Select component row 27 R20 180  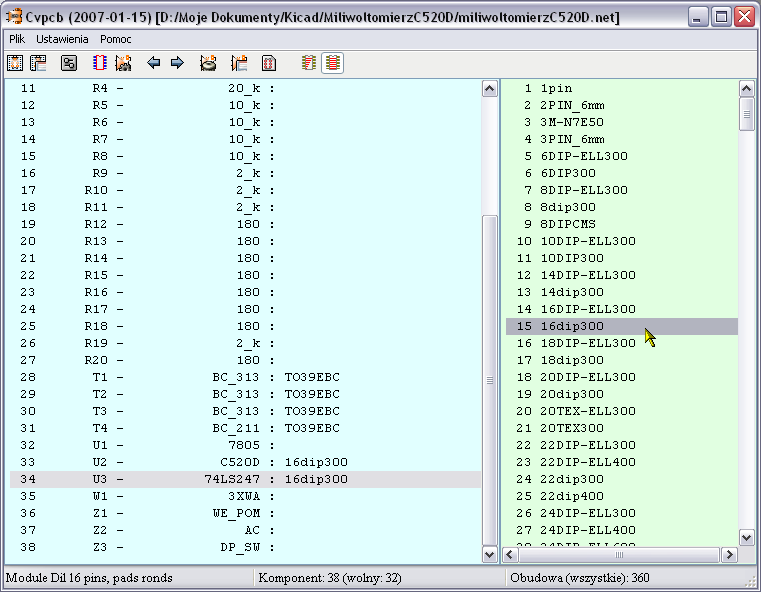point(245,360)
